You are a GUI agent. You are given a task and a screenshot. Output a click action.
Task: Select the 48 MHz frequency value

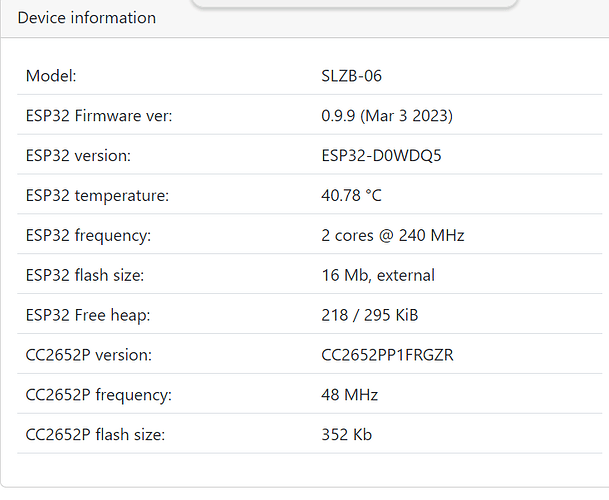[344, 395]
